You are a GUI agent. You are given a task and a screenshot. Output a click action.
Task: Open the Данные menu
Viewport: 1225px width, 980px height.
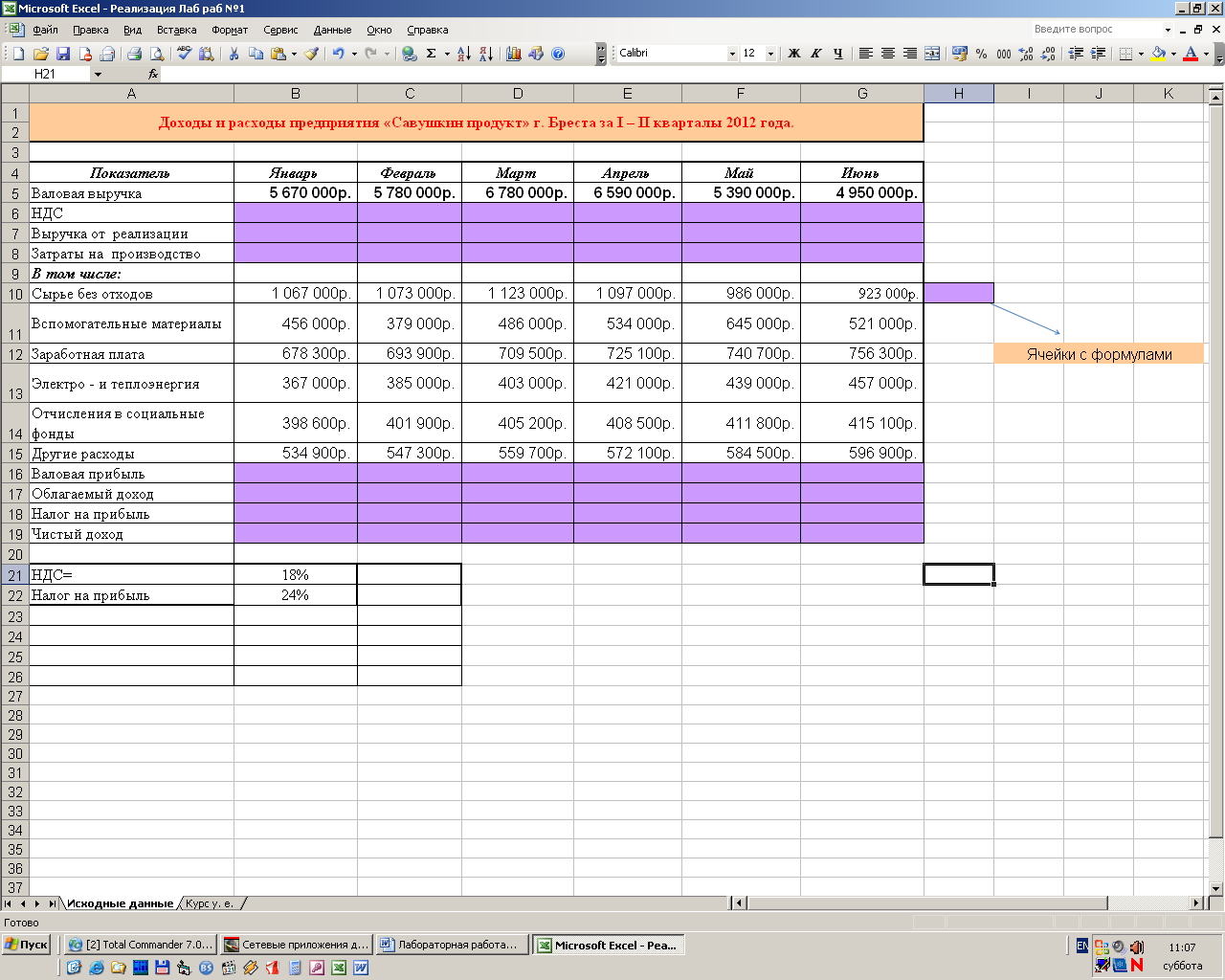(x=332, y=30)
